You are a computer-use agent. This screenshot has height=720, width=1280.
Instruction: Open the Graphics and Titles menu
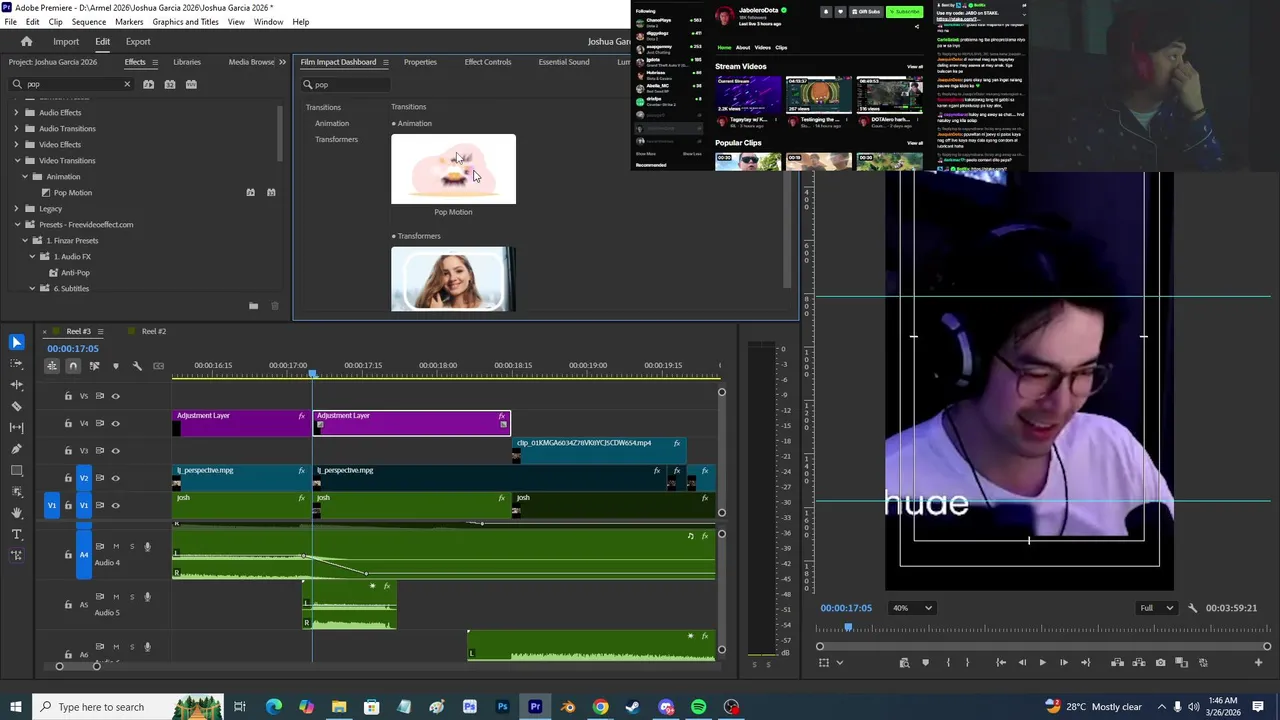185,21
